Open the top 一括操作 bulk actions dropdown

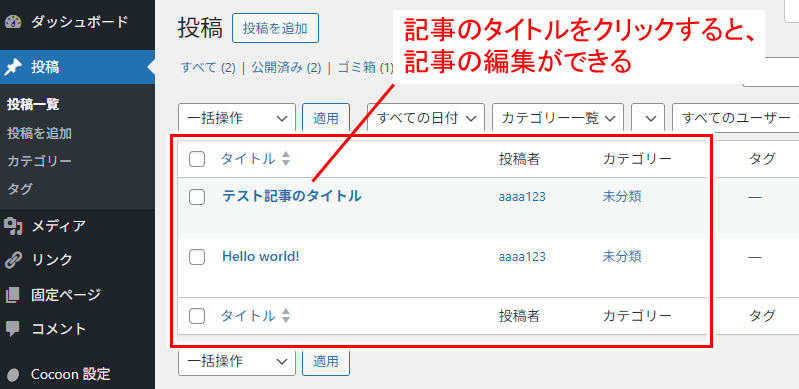coord(237,118)
